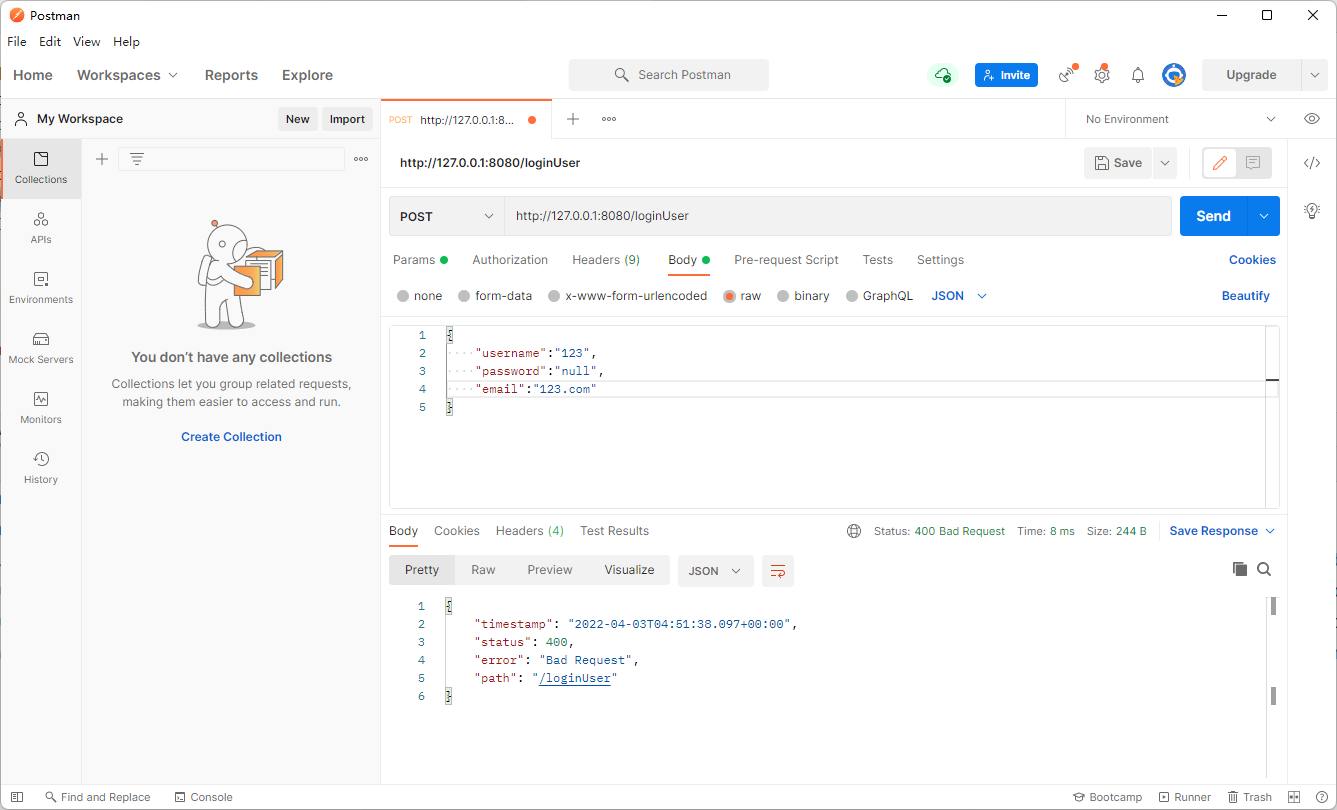Image resolution: width=1337 pixels, height=810 pixels.
Task: Toggle the sidebar icon at bottom left
Action: [x=17, y=797]
